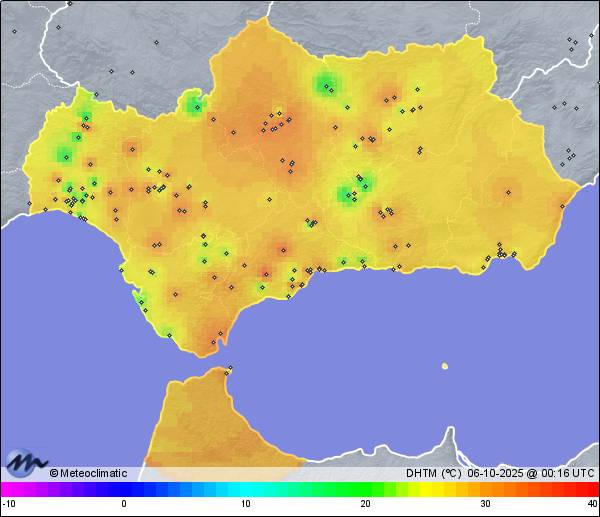This screenshot has height=517, width=600.
Task: Click the 40 label on the legend
Action: point(591,504)
